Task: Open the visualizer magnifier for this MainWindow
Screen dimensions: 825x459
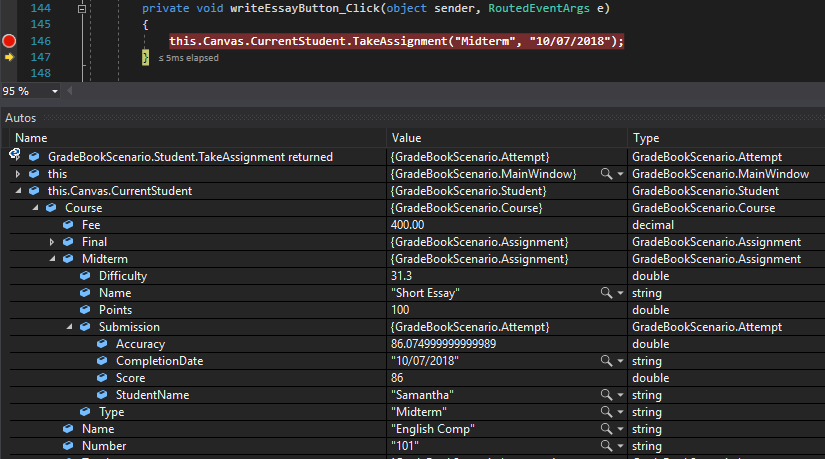Action: (x=606, y=174)
